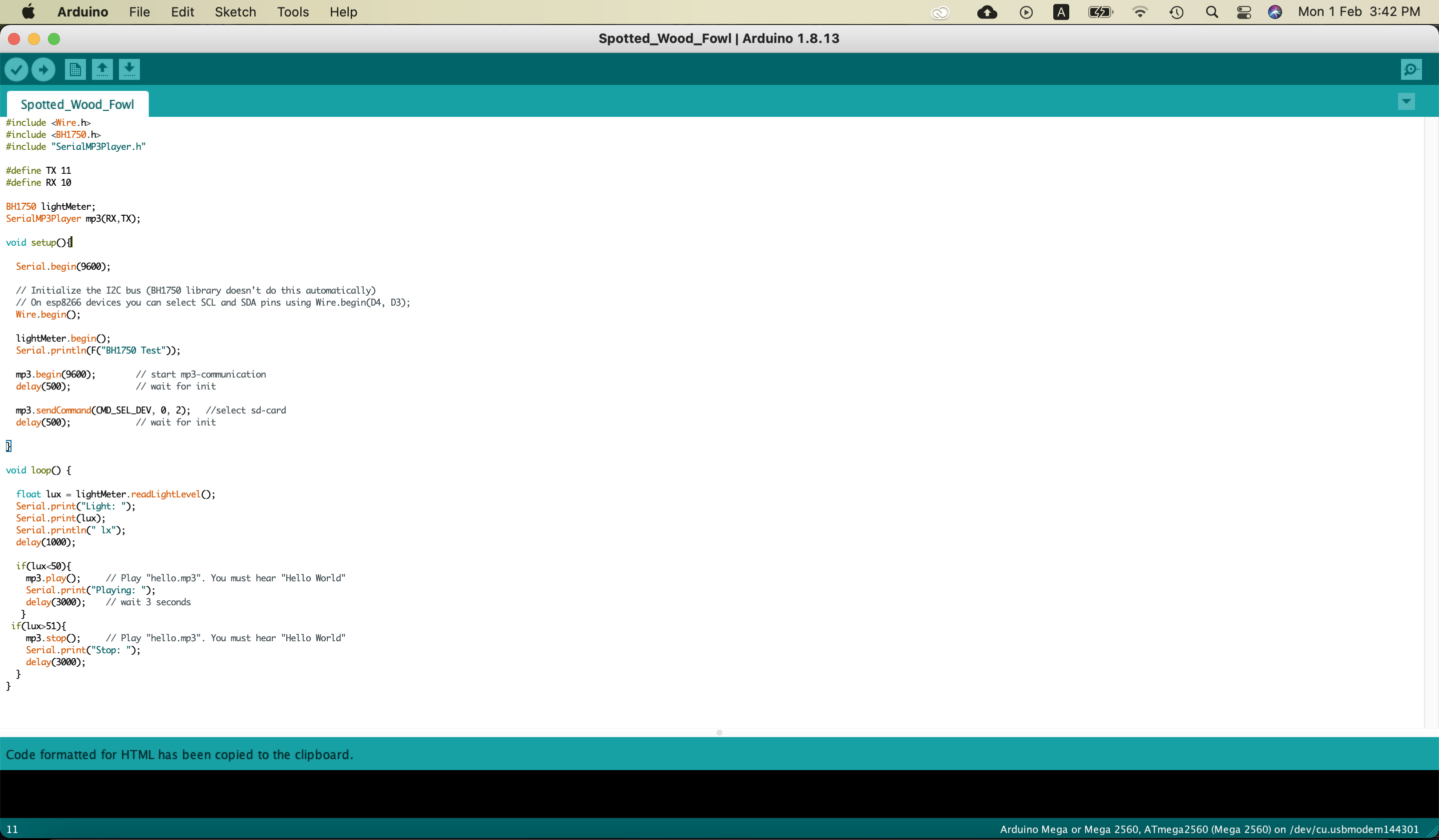Screen dimensions: 1439x840
Task: Open Control Center icon
Action: (1244, 12)
